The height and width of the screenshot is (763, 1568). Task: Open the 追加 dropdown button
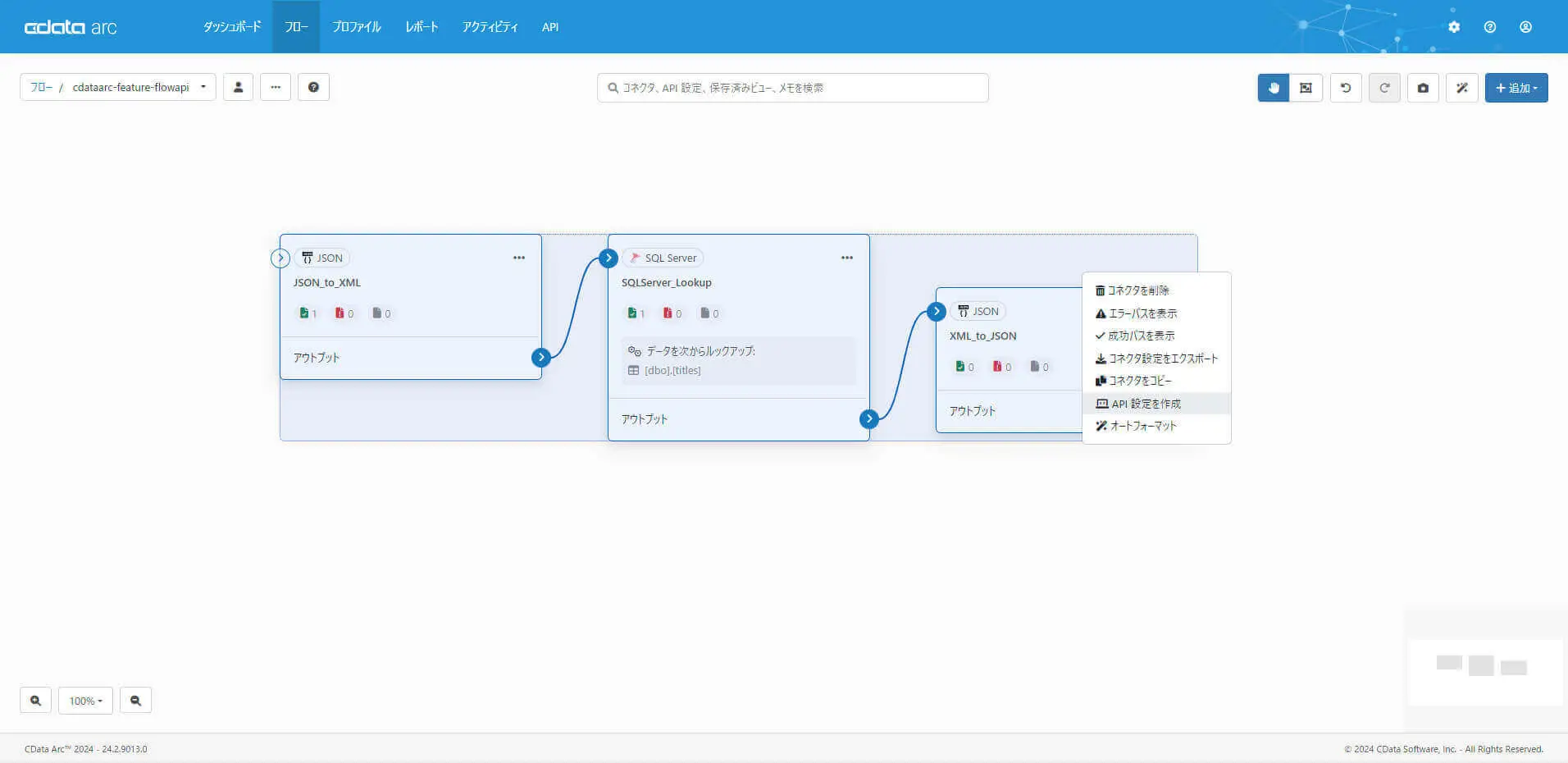tap(1516, 88)
